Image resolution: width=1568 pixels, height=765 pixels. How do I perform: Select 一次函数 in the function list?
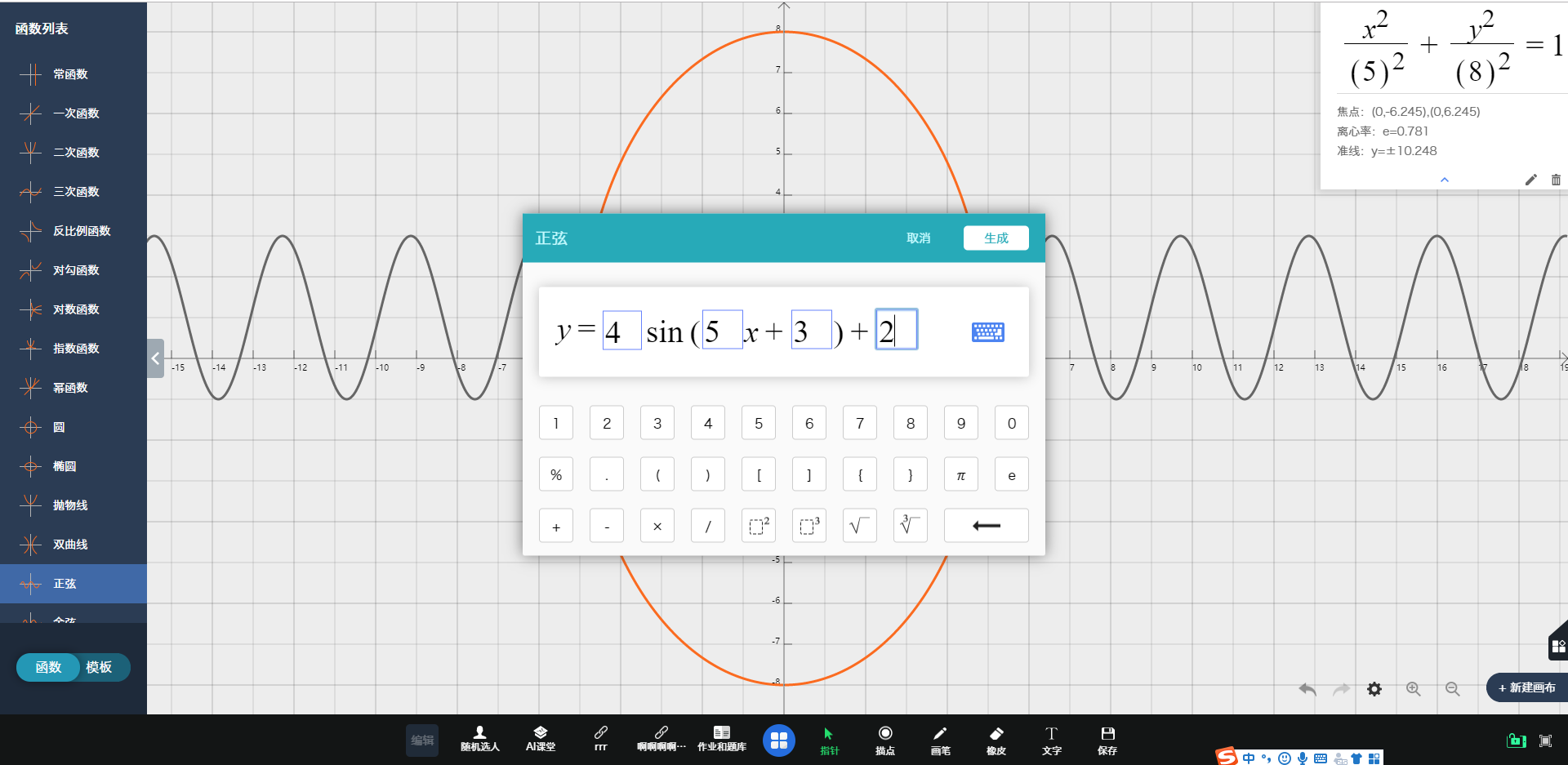[x=73, y=113]
